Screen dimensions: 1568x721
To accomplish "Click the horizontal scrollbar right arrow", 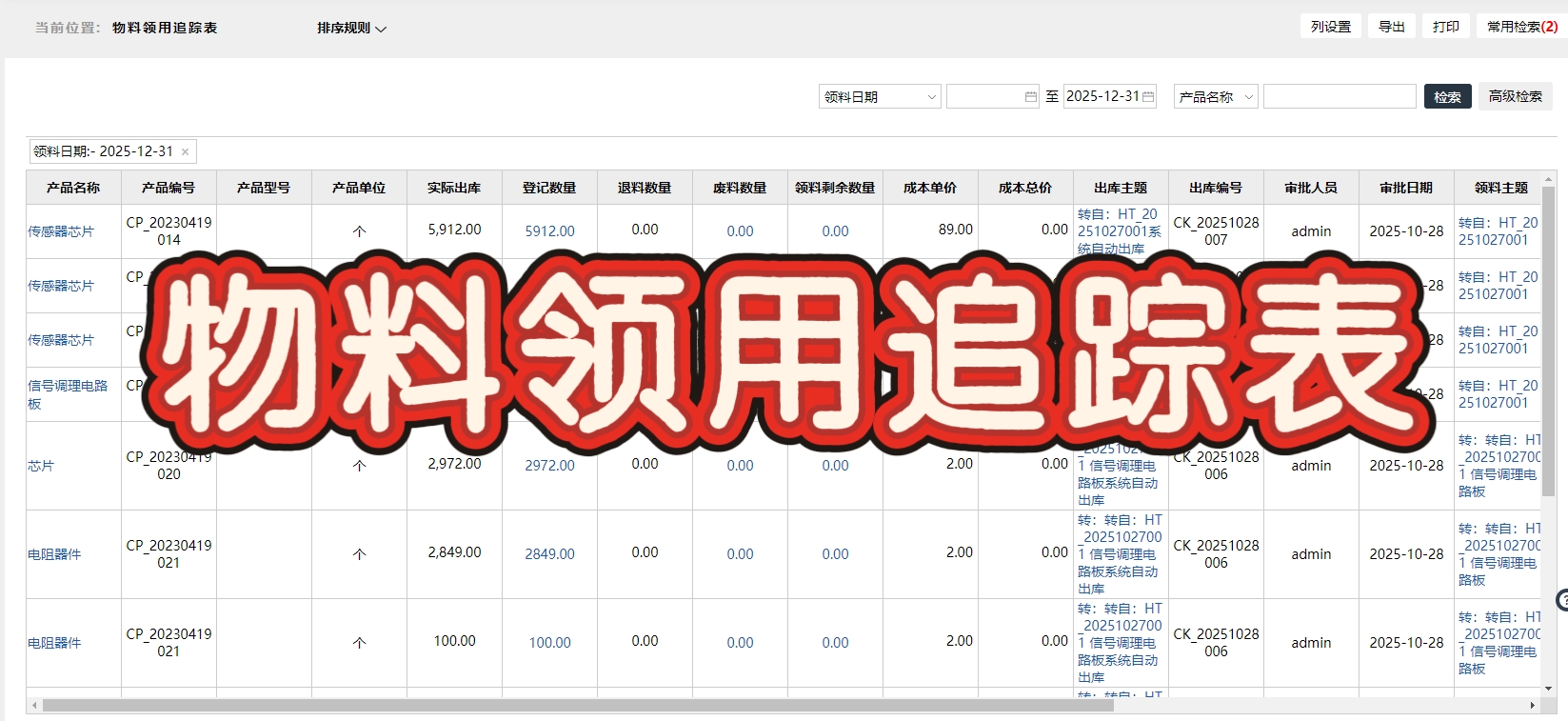I will [1533, 706].
